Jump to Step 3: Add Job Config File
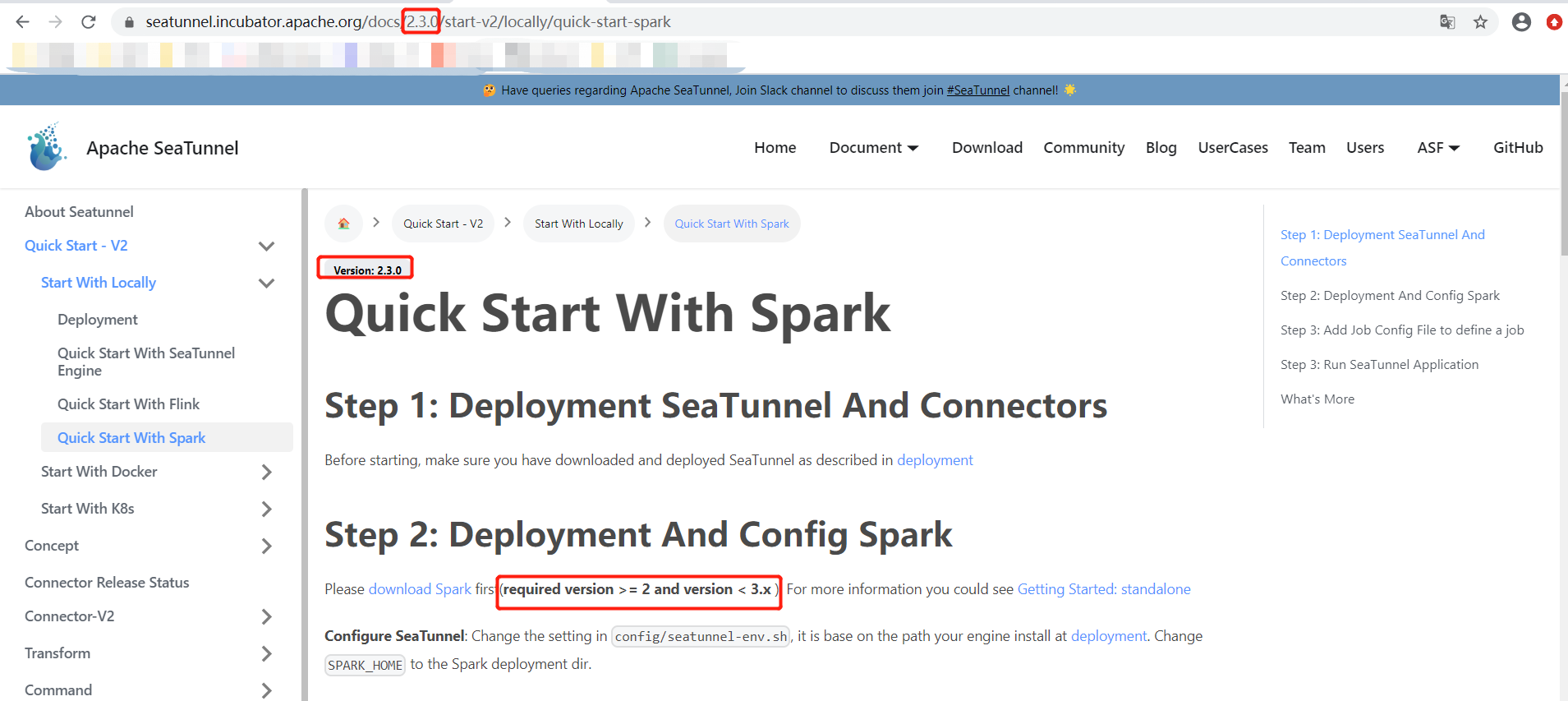Viewport: 1568px width, 701px height. tap(1402, 330)
